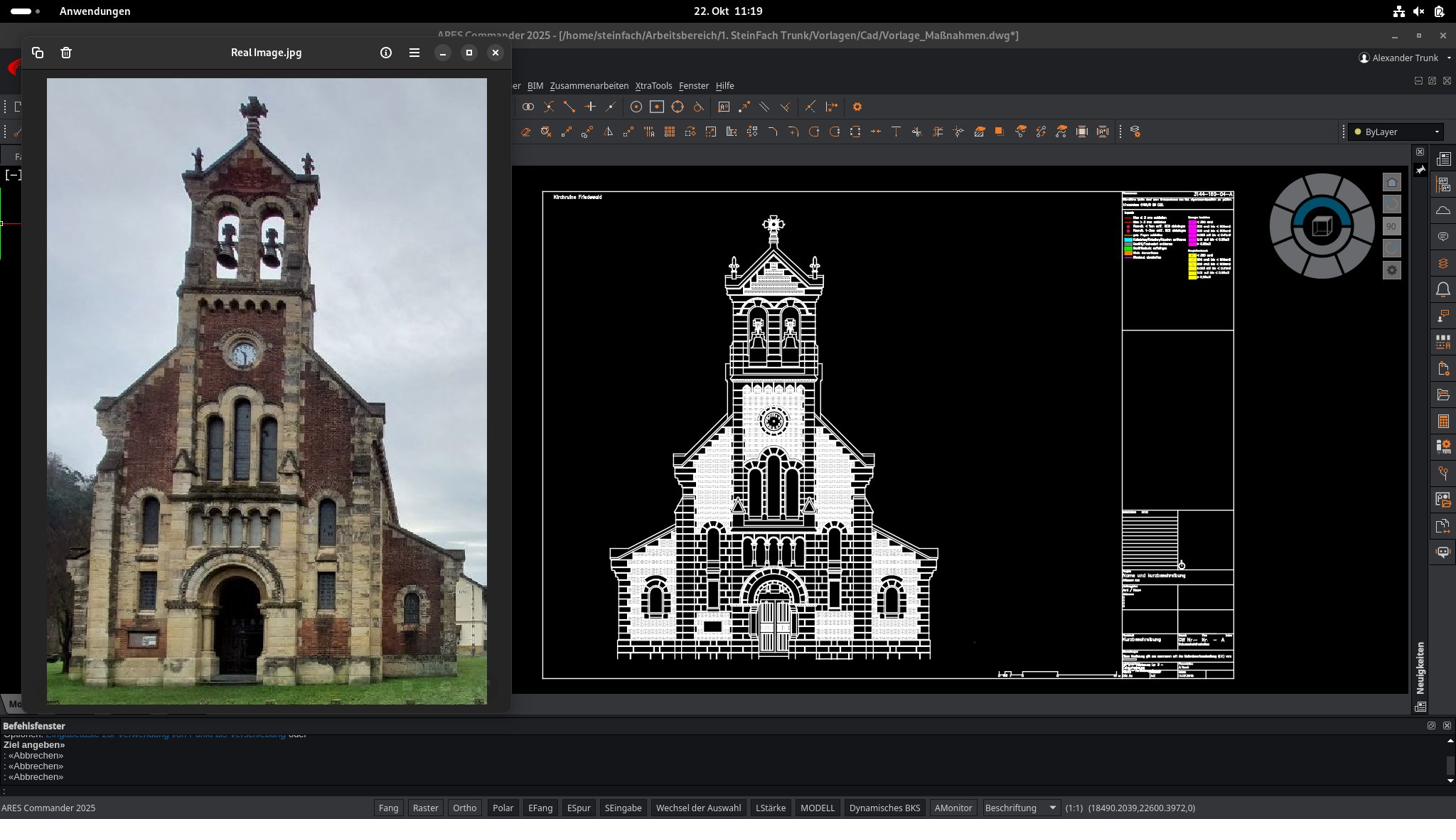This screenshot has height=840, width=1456.
Task: Open Anwendungen menu in top panel
Action: [x=95, y=11]
